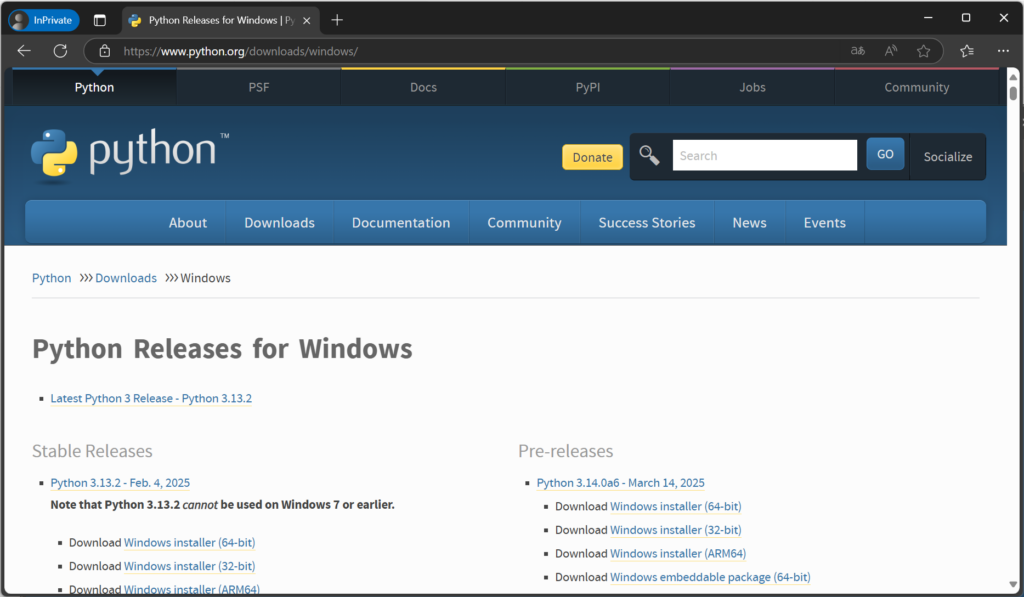Open the favorites list icon
Screen dimensions: 1024x597
coord(966,51)
